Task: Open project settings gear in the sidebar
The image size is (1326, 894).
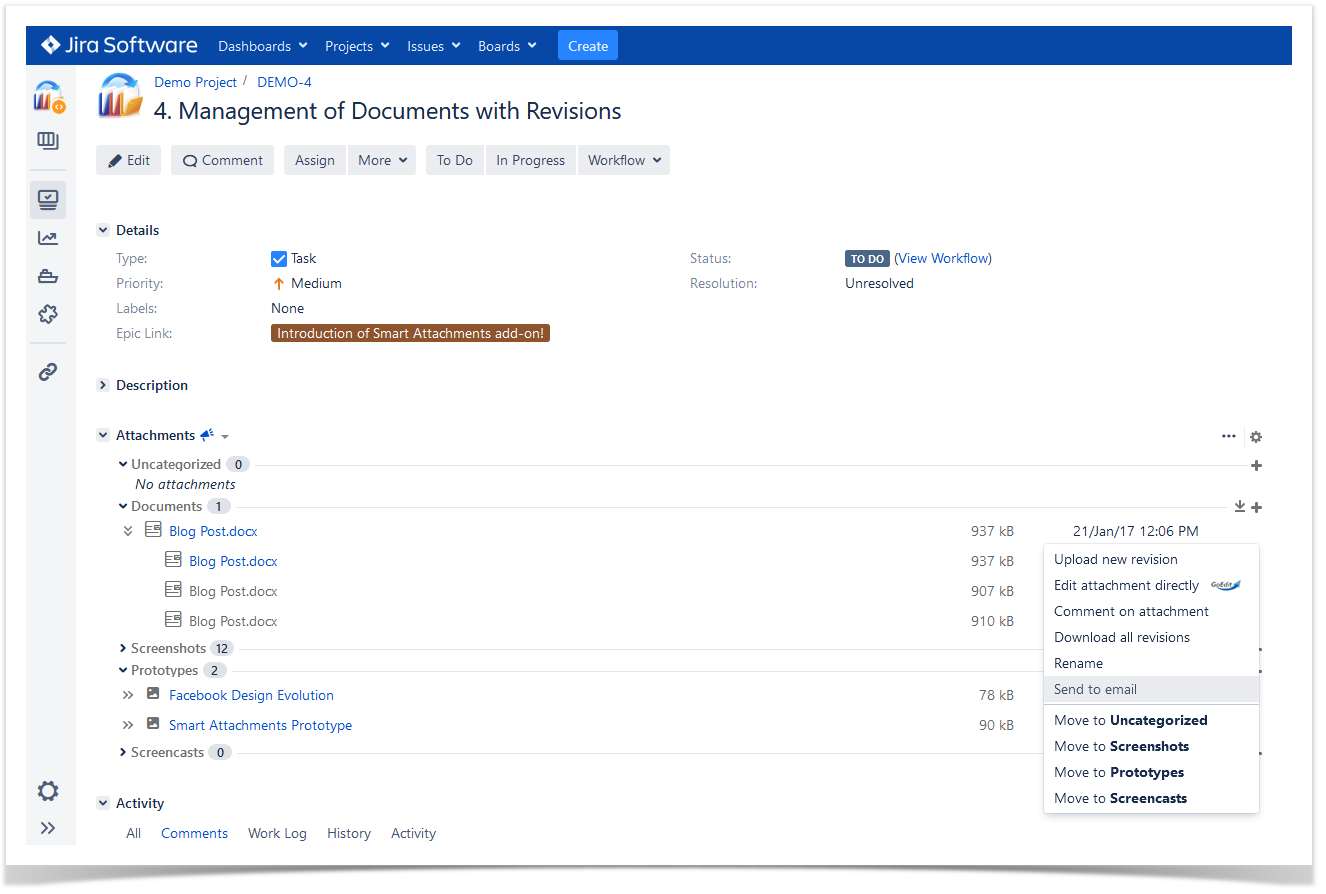Action: 48,791
